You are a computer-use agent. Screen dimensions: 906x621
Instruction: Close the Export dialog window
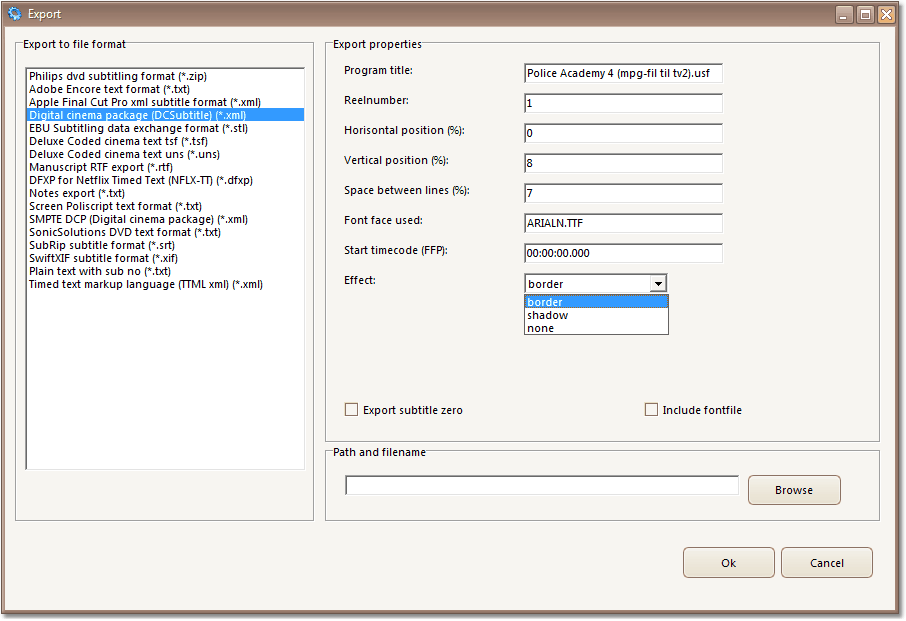[886, 14]
